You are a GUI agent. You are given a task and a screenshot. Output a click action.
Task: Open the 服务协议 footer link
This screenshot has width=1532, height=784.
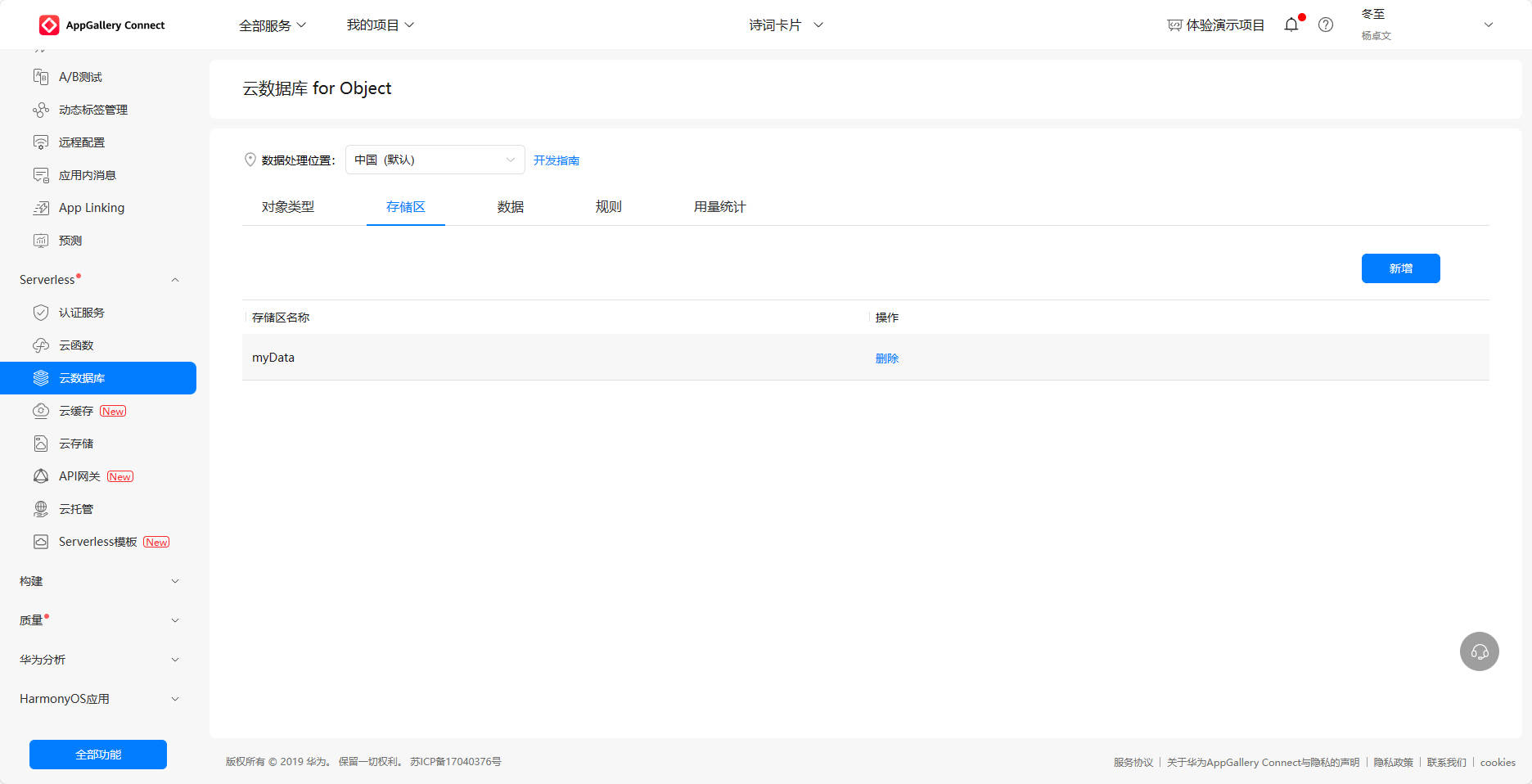point(1133,762)
